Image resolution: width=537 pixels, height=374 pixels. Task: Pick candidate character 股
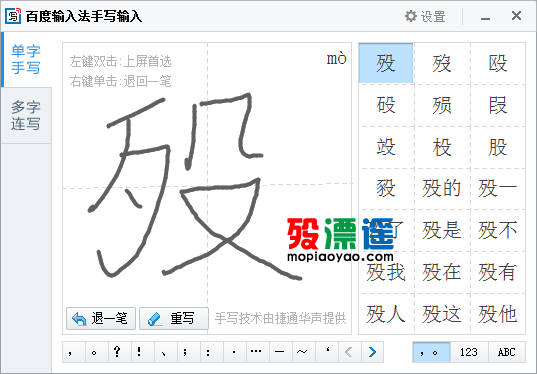point(498,147)
